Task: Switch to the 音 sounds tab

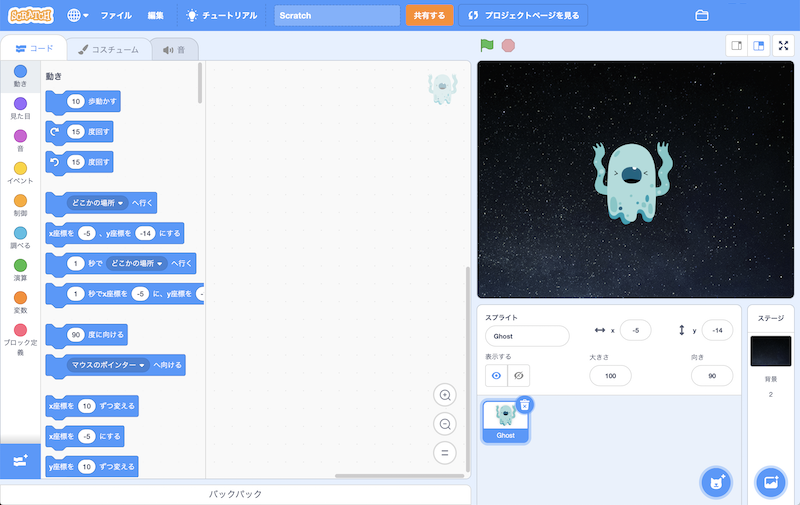Action: (174, 49)
